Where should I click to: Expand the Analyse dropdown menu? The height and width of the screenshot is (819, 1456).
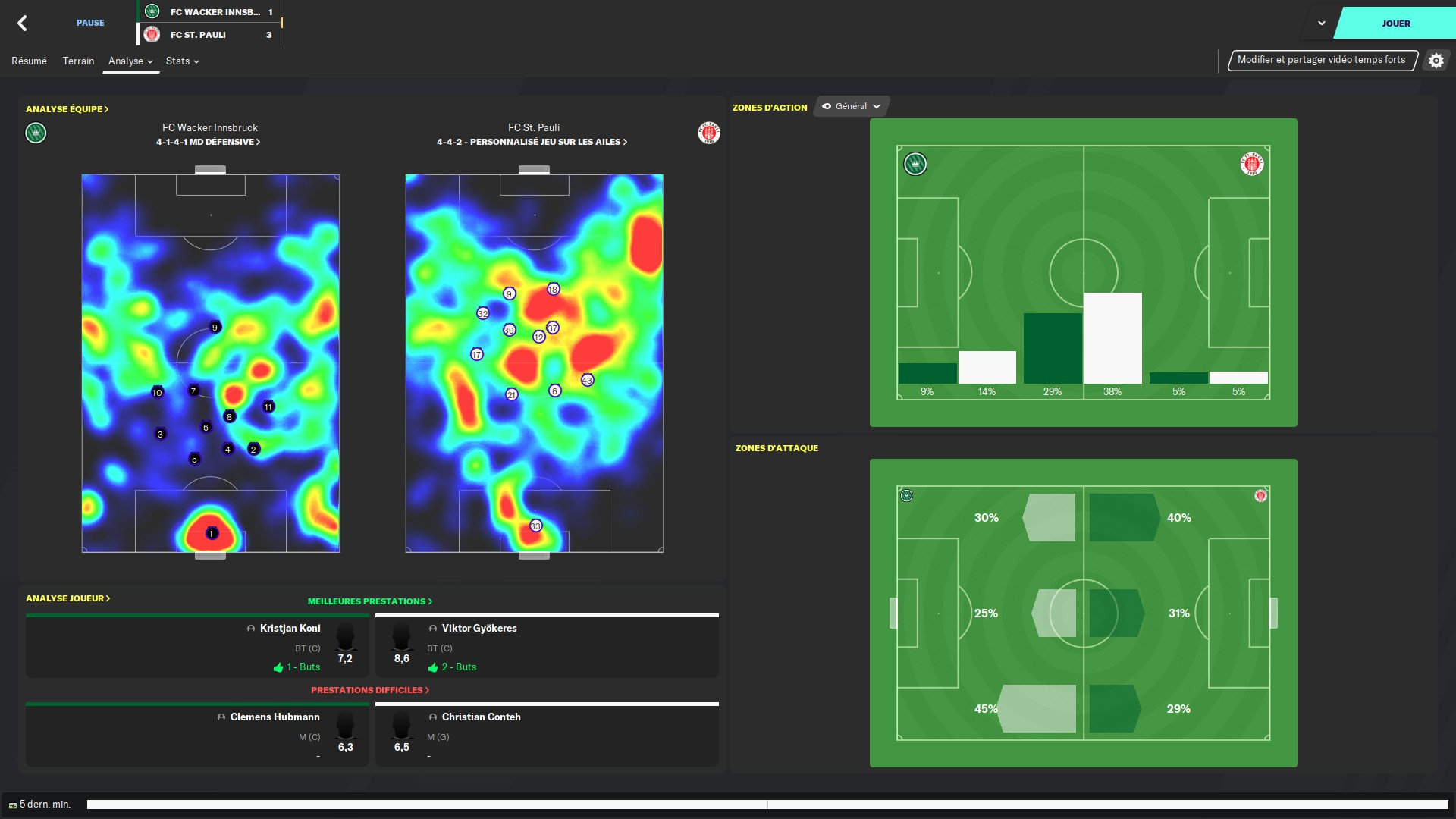click(x=130, y=61)
